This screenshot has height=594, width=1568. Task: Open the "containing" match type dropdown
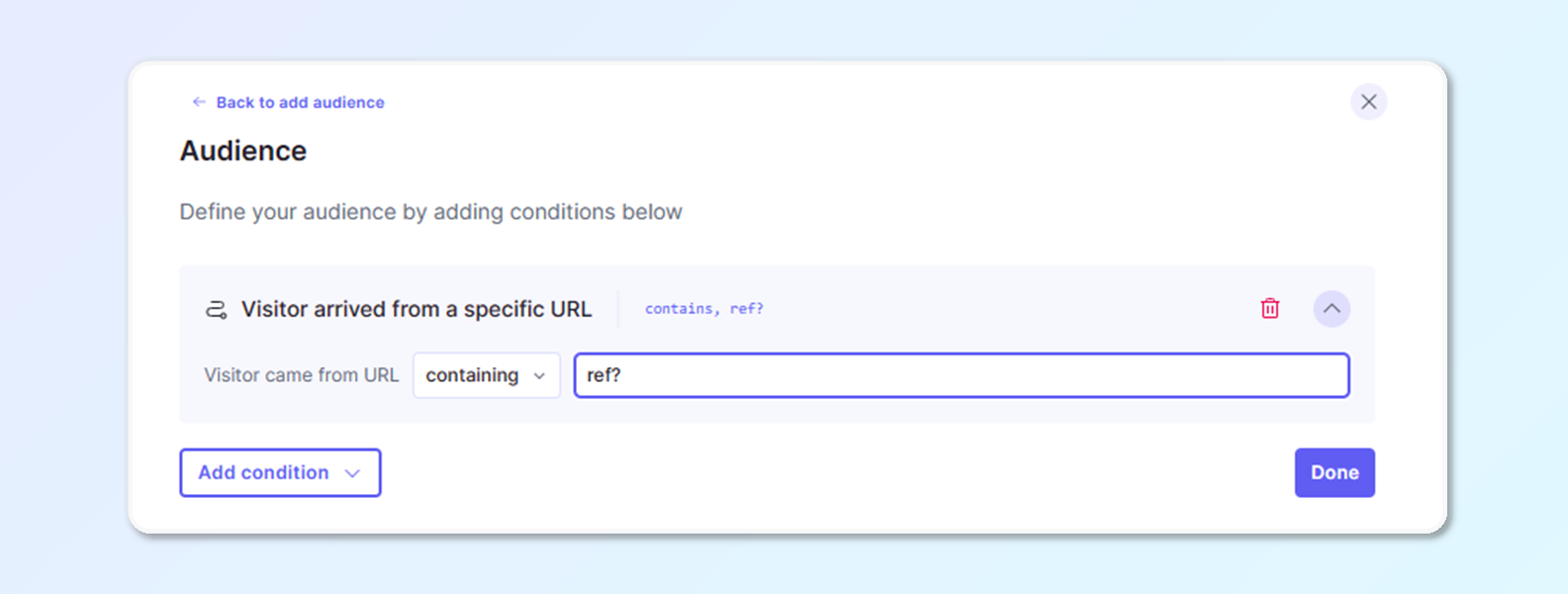486,375
